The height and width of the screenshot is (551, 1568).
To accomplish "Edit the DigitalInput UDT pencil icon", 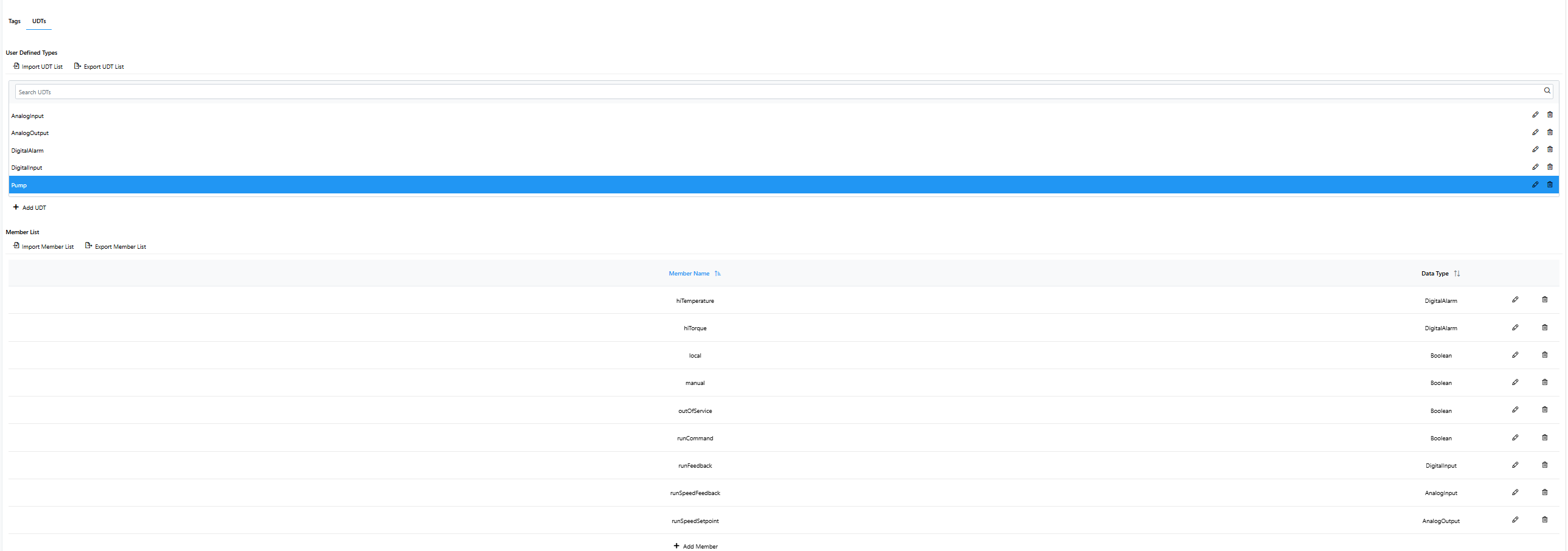I will tap(1535, 167).
